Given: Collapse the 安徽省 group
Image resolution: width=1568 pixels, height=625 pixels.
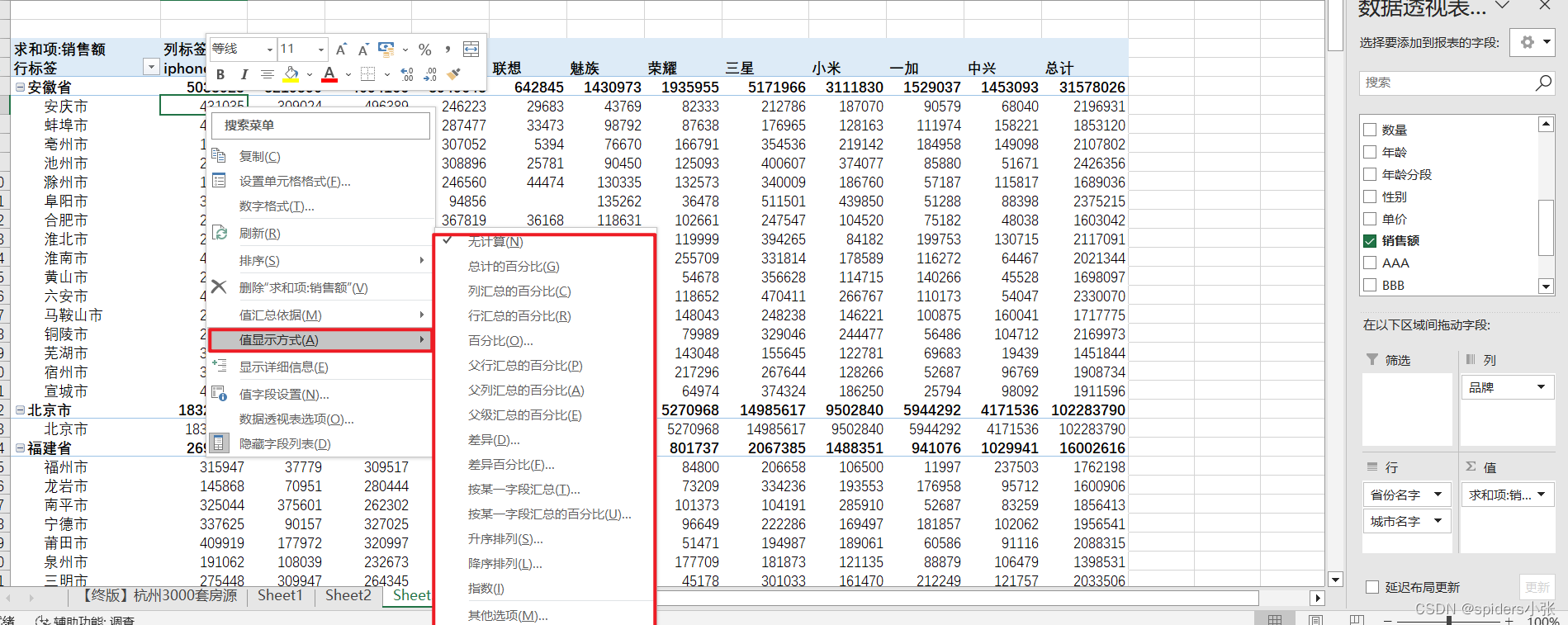Looking at the screenshot, I should (20, 87).
